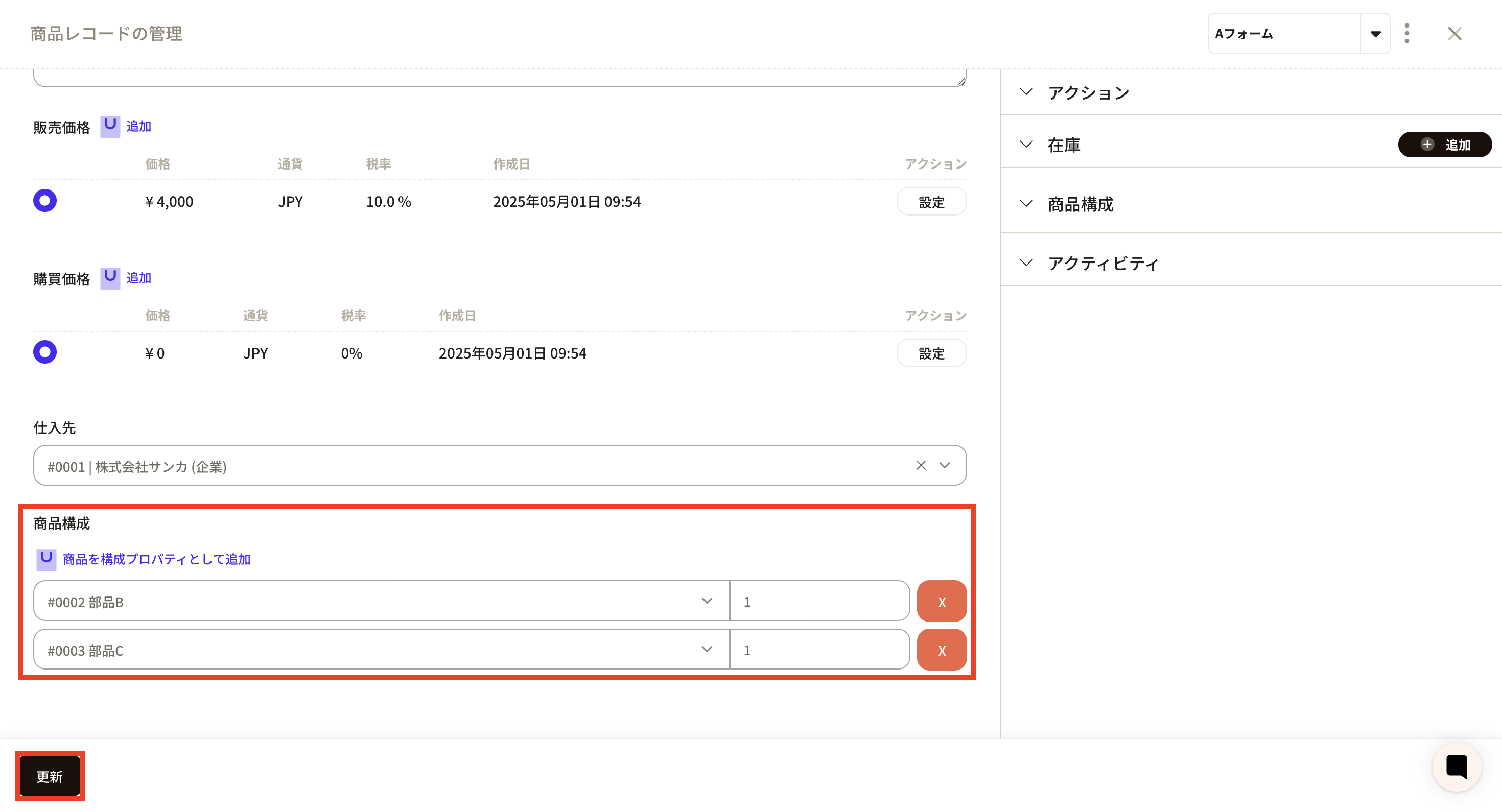Click the three-dot vertical menu icon
1502x812 pixels.
pos(1406,33)
